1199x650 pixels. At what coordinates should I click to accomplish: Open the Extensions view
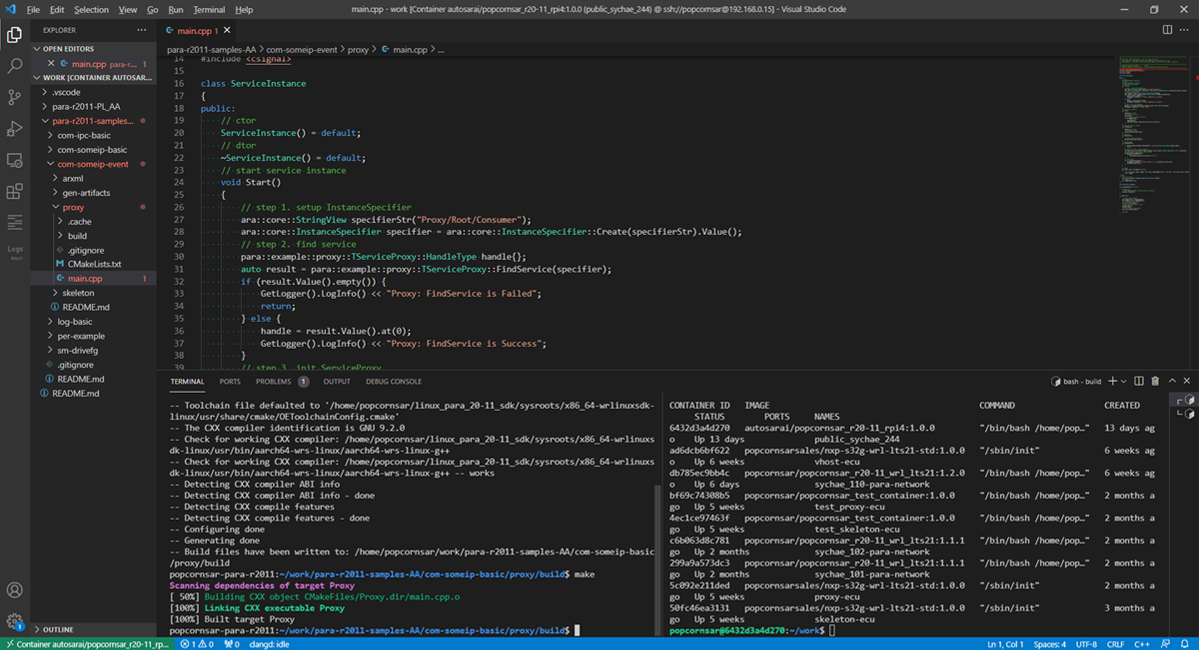[x=15, y=191]
